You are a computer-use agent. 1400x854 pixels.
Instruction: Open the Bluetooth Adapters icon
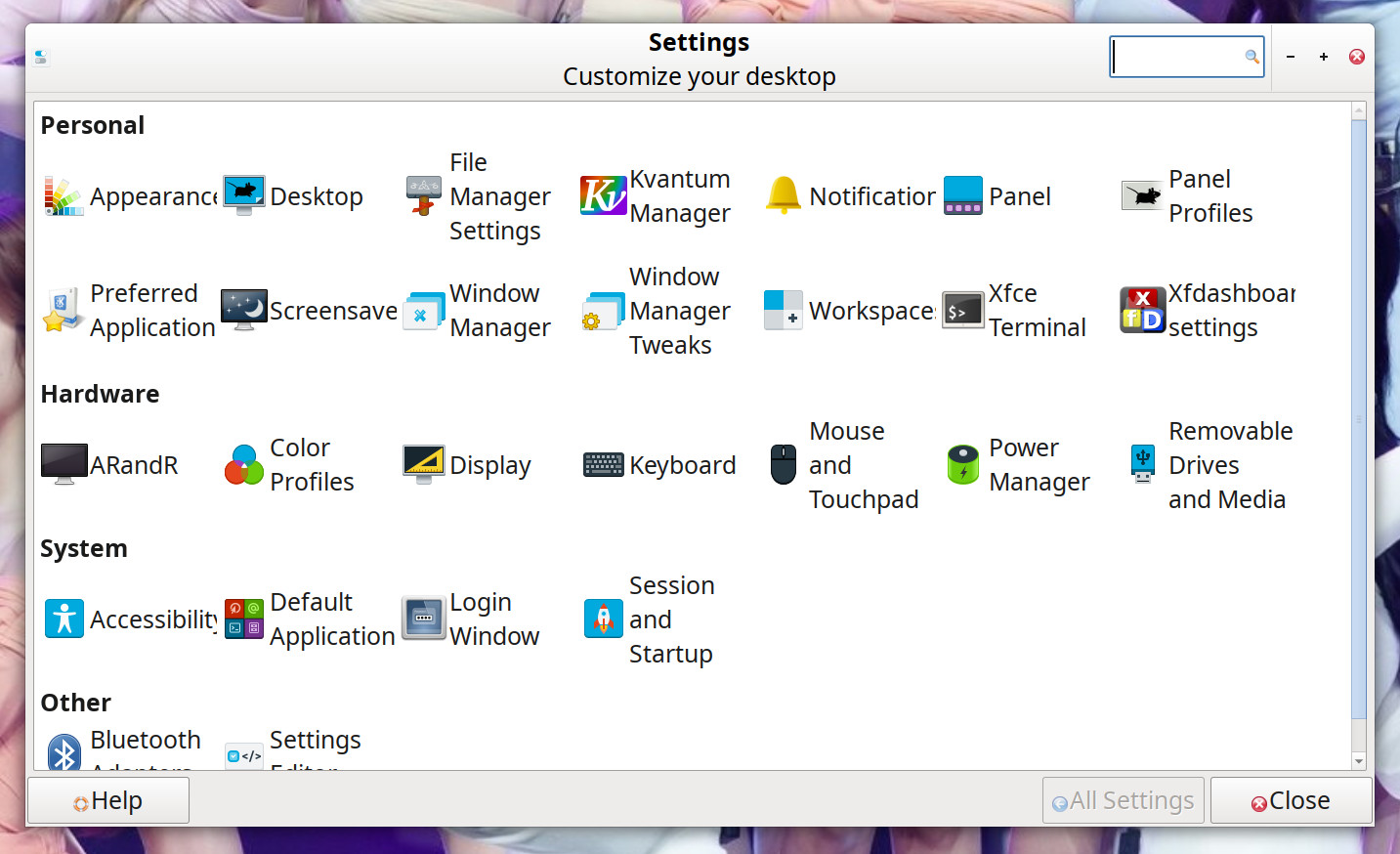[x=64, y=751]
